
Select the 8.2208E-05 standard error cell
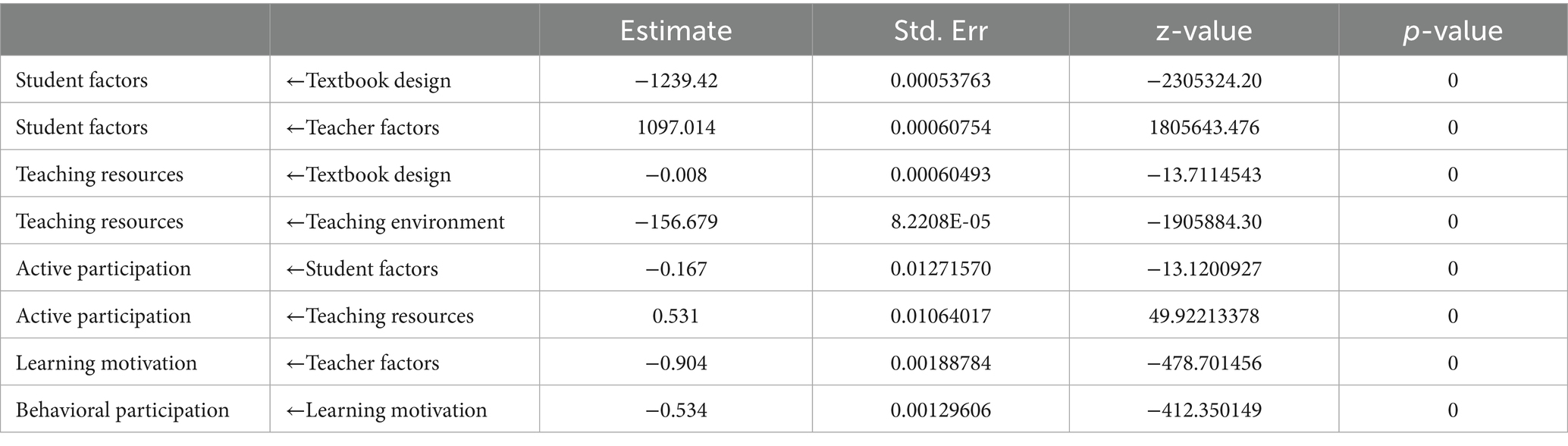pos(940,221)
